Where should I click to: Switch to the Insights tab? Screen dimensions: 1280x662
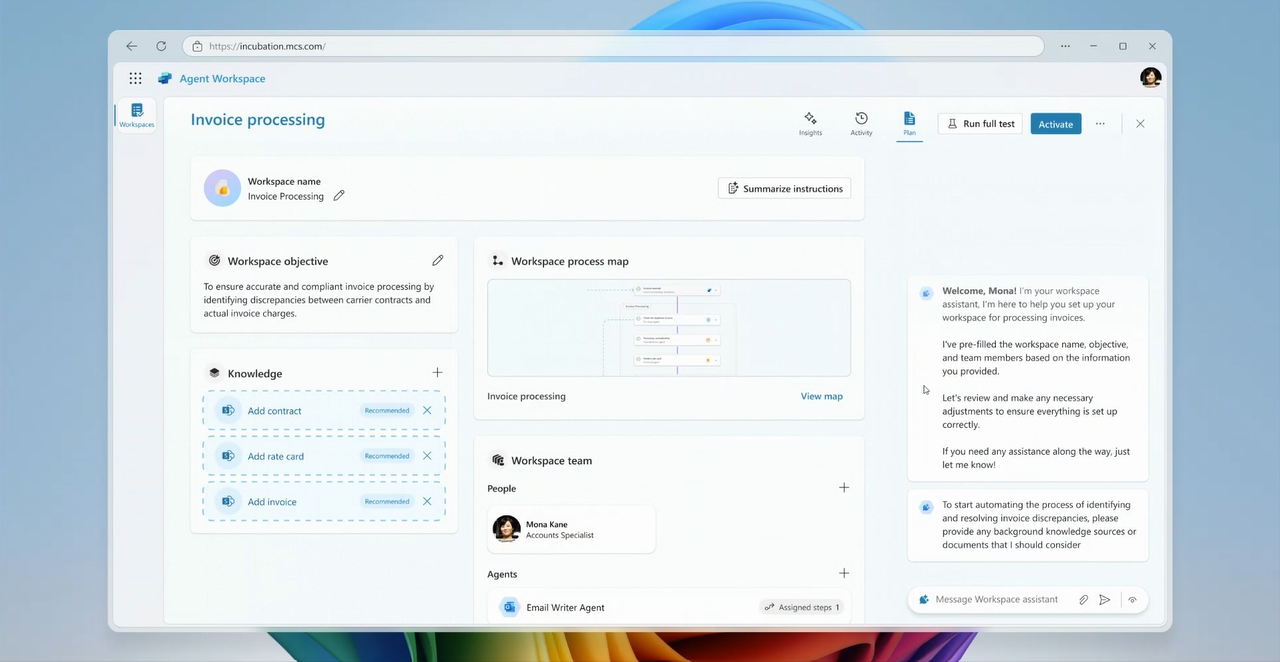click(810, 124)
